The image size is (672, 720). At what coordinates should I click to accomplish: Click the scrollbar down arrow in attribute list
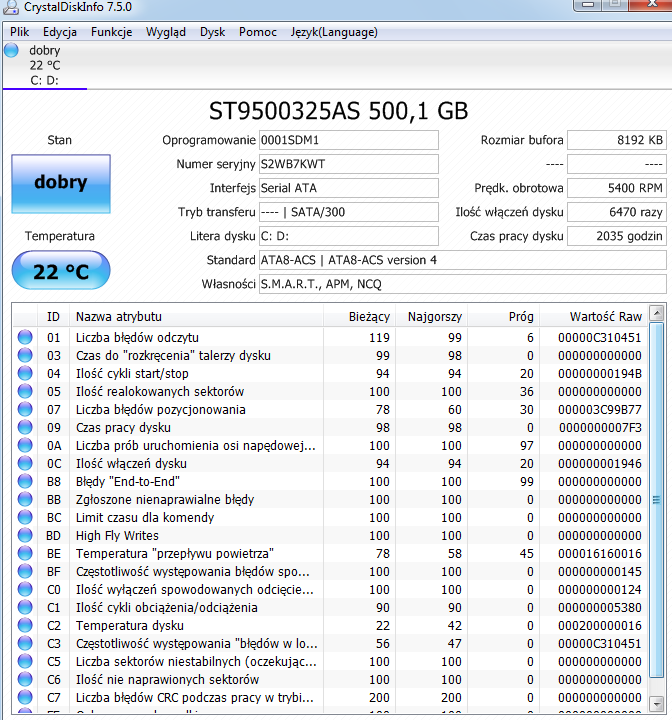click(657, 703)
